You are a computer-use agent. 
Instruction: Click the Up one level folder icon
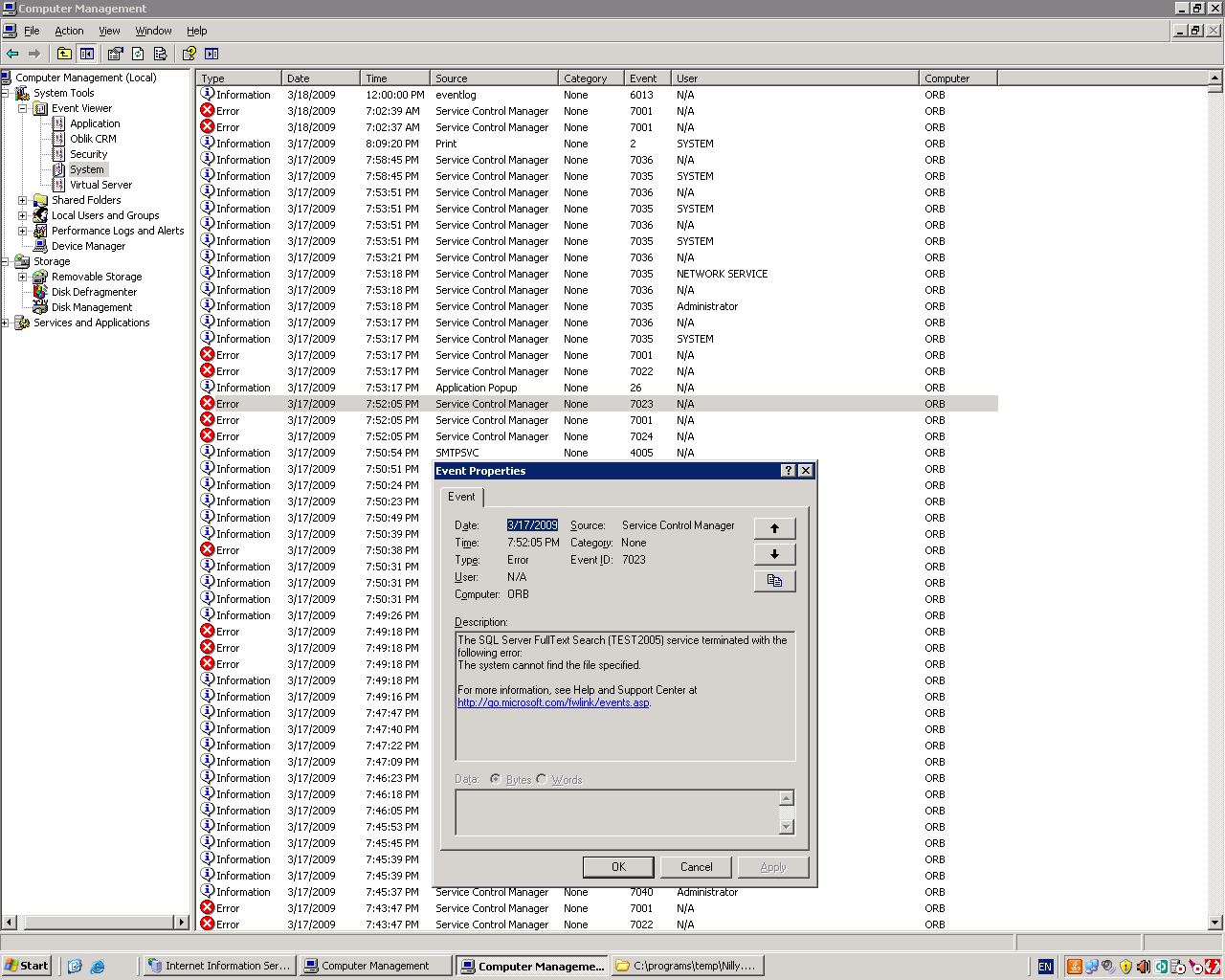point(64,54)
